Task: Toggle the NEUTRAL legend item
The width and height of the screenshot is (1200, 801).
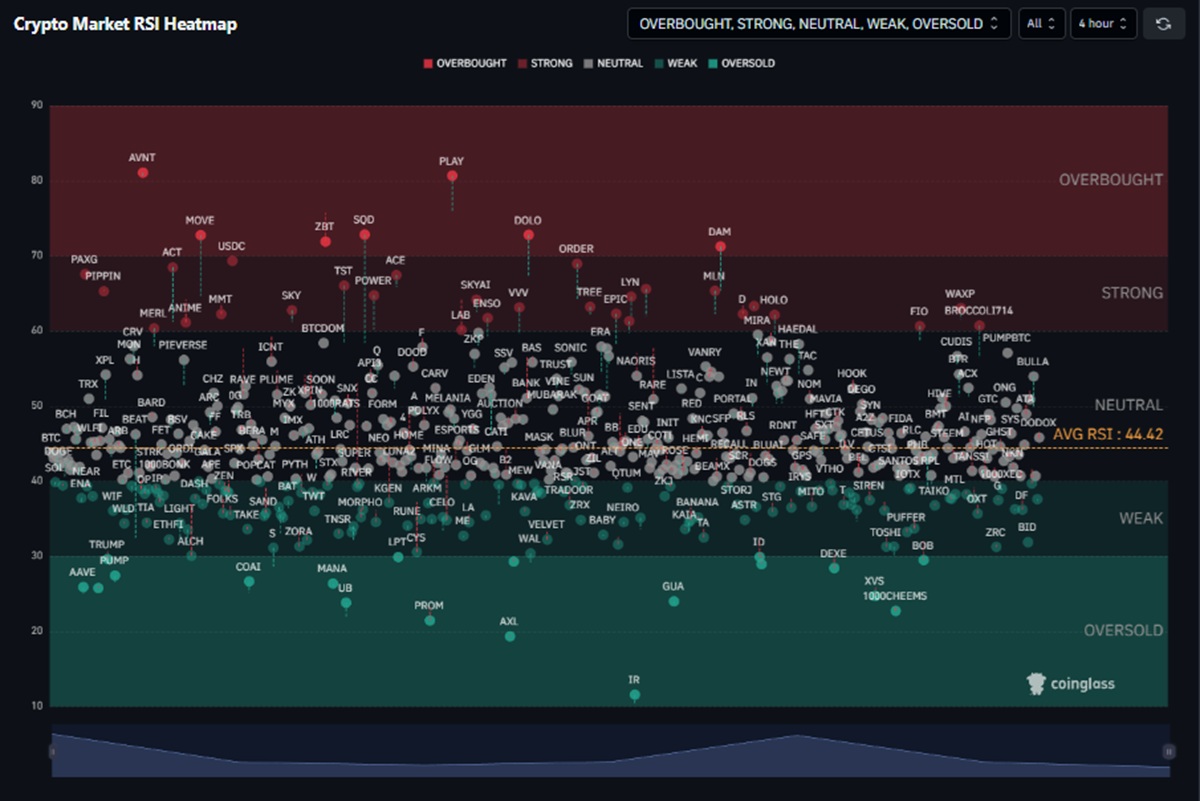Action: 614,63
